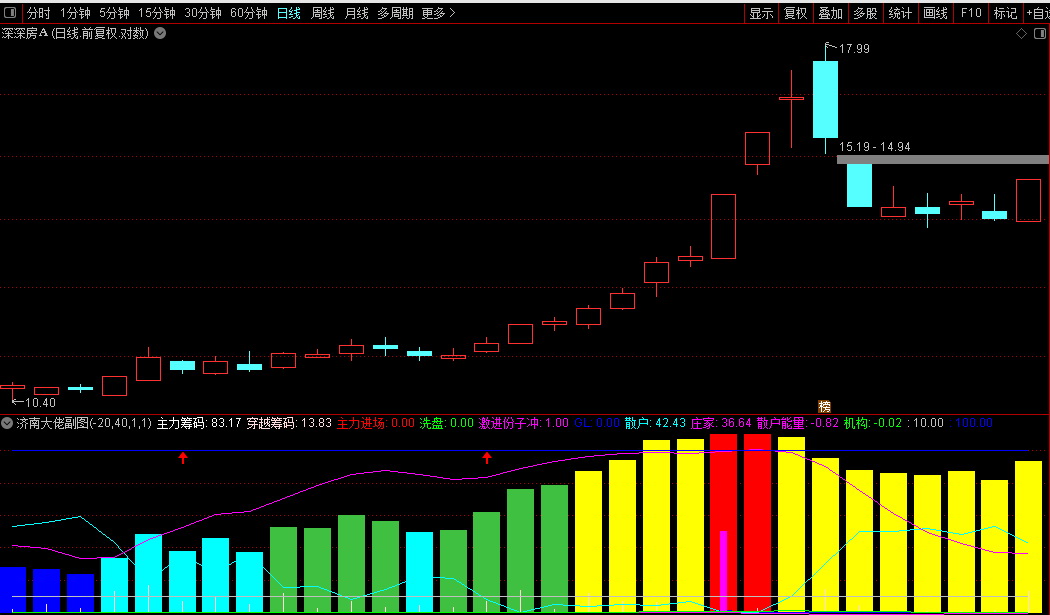Switch to the 周线 weekly tab
1050x615 pixels.
(323, 13)
